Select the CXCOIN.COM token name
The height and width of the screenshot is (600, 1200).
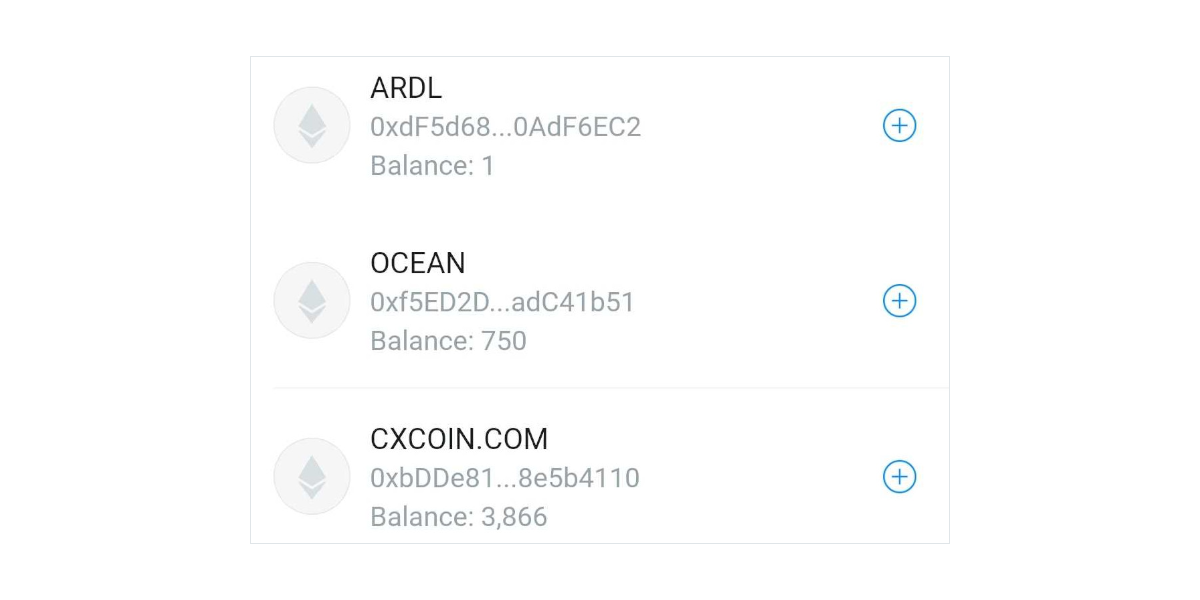[x=459, y=439]
